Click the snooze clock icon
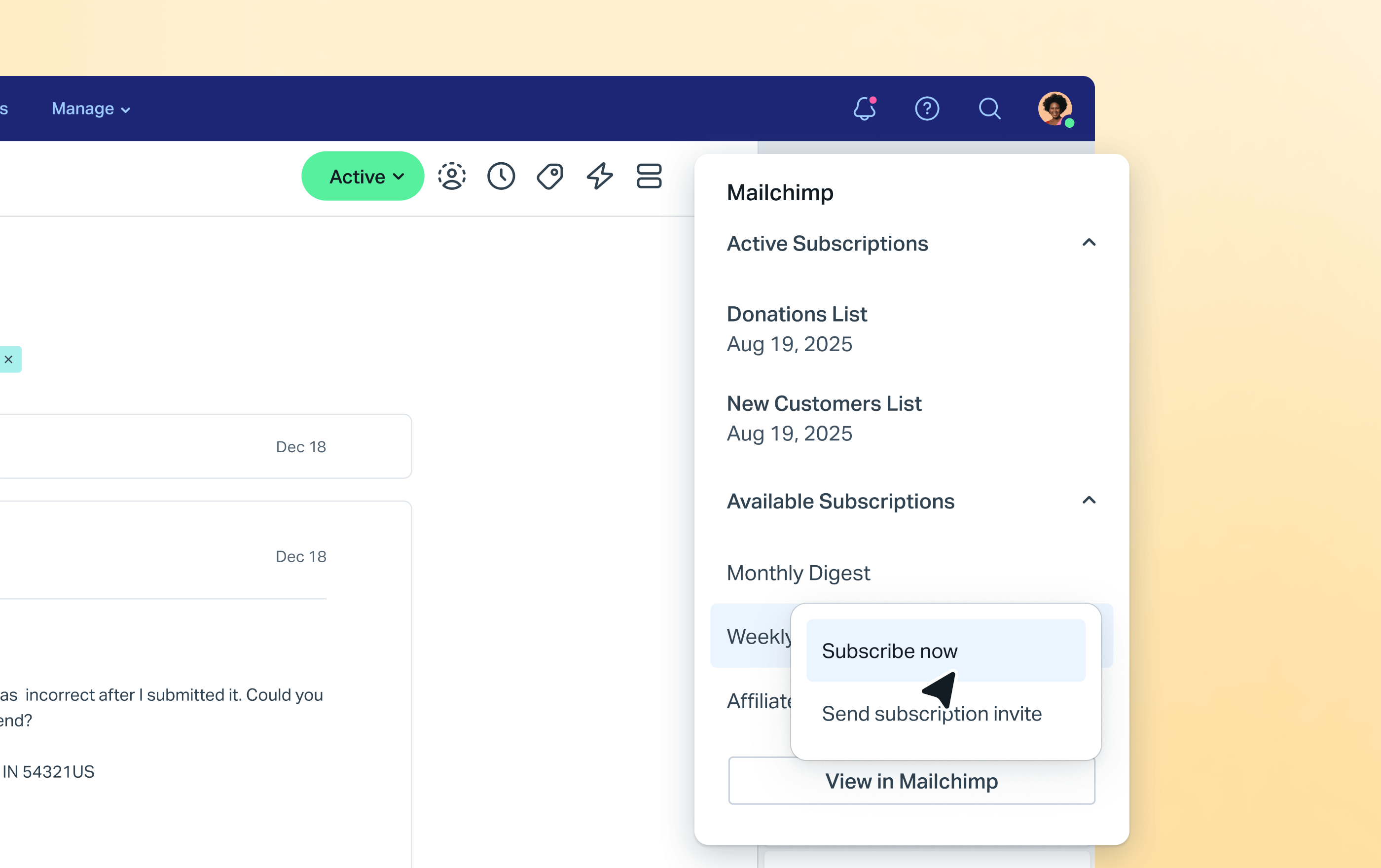This screenshot has height=868, width=1381. [501, 176]
